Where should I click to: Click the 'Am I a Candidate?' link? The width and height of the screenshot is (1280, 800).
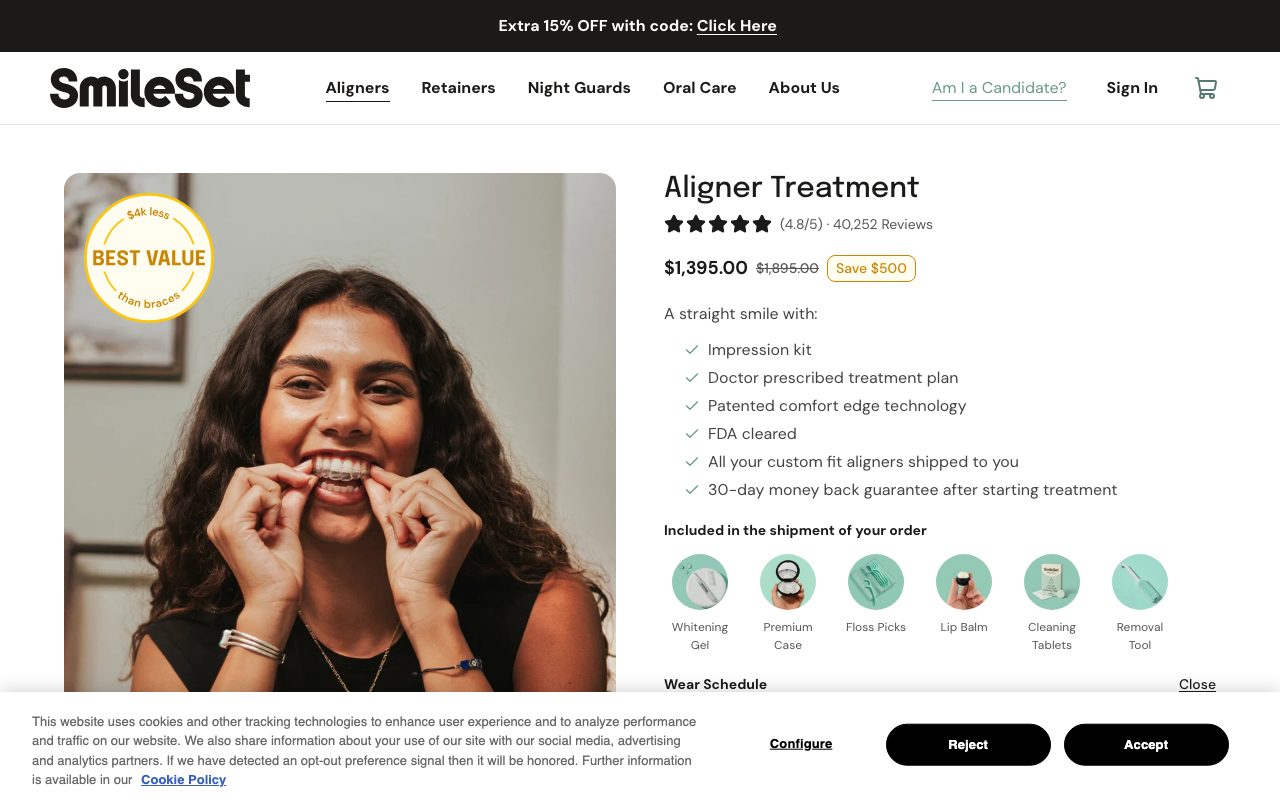(999, 88)
